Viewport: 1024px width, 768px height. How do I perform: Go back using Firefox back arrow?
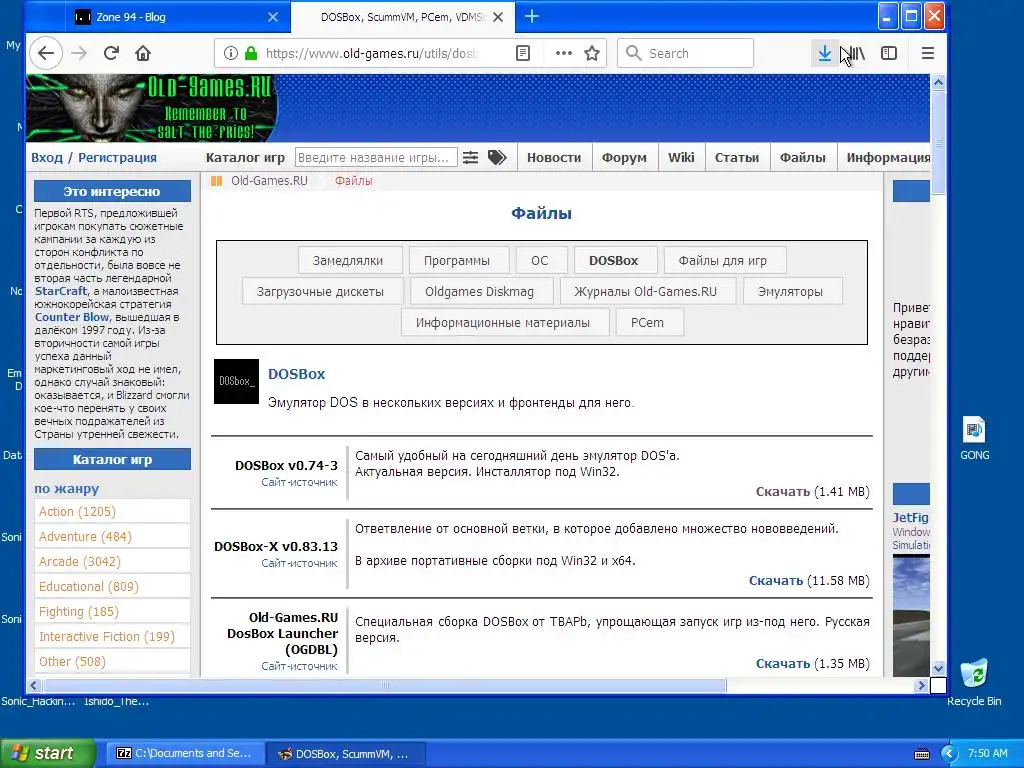[46, 53]
